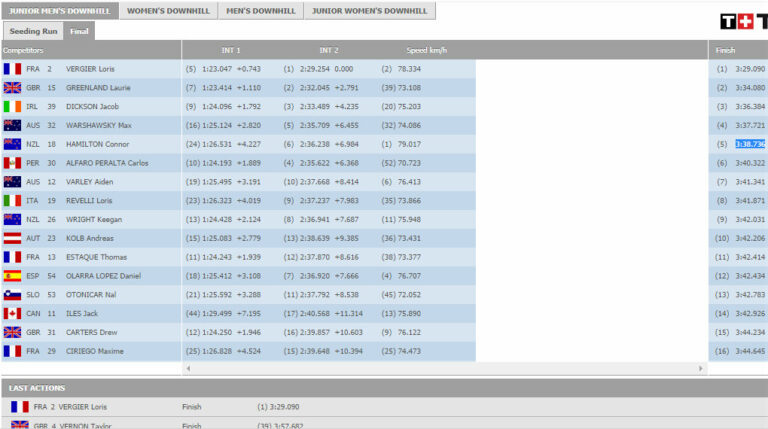The width and height of the screenshot is (768, 429).
Task: Click the horizontal scrollbar's right arrow
Action: click(697, 369)
